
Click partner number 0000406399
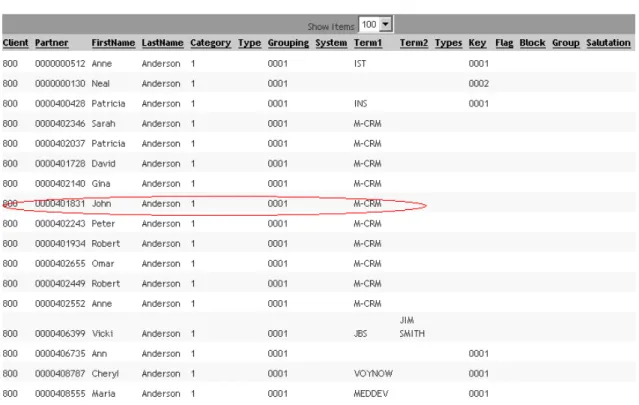coord(60,333)
